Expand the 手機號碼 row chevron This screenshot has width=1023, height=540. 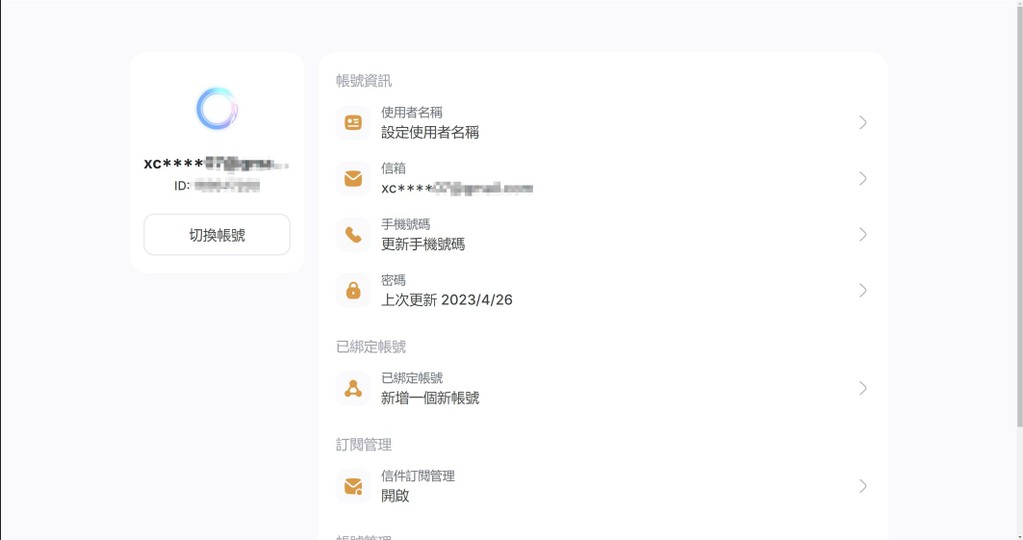862,235
